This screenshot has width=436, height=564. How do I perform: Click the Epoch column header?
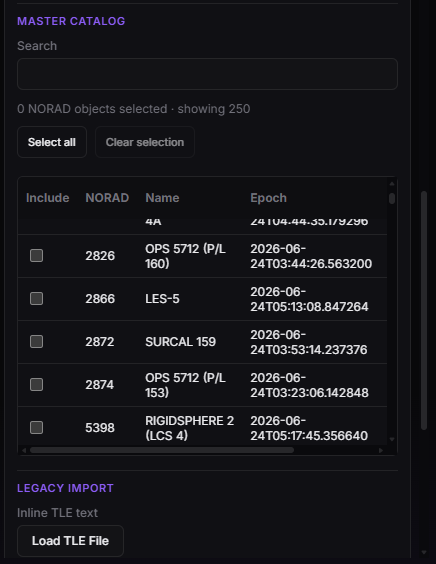(268, 198)
